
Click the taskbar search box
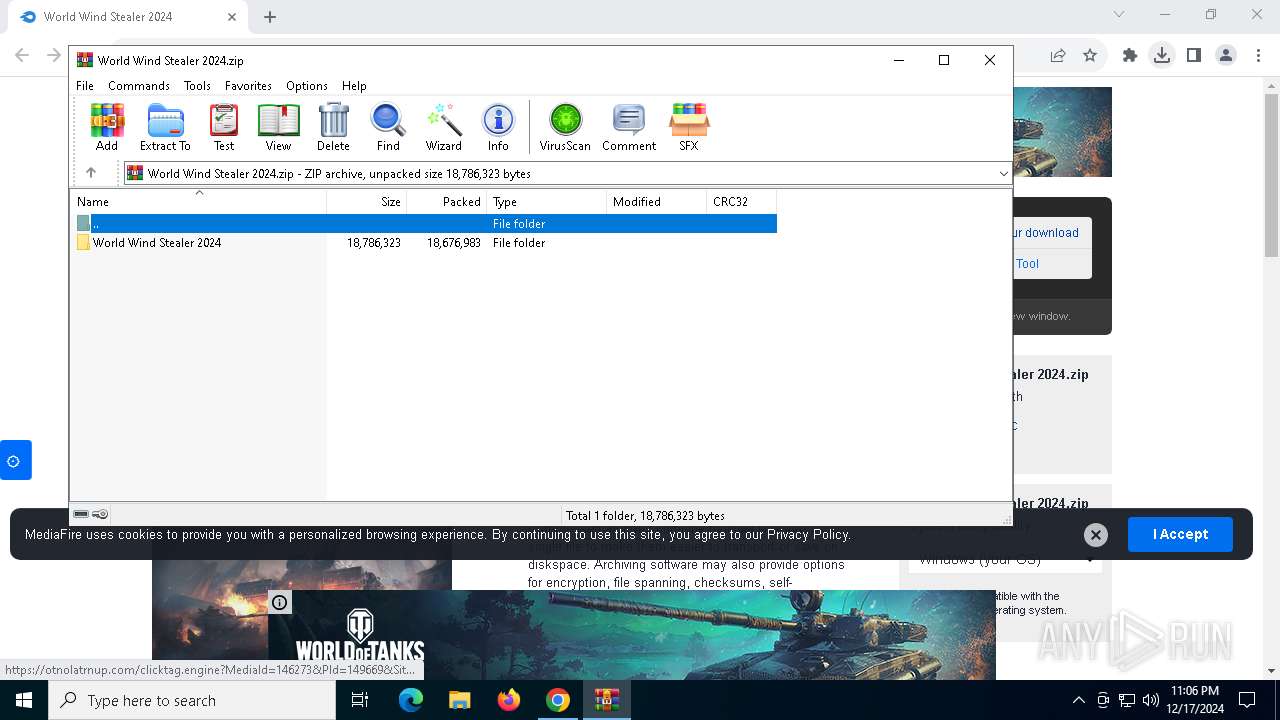pyautogui.click(x=192, y=700)
